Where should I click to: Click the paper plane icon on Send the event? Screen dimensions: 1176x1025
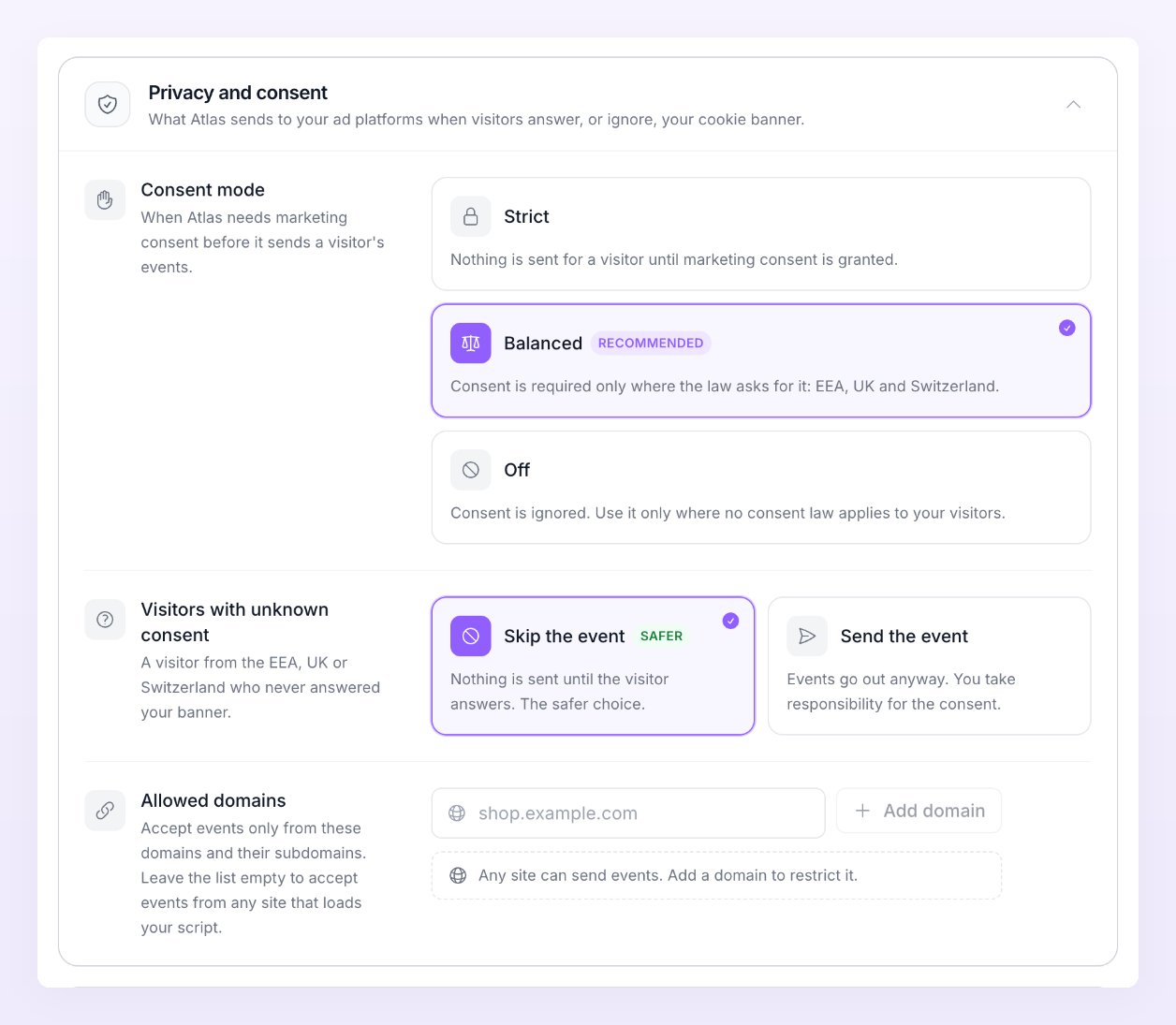(x=807, y=637)
